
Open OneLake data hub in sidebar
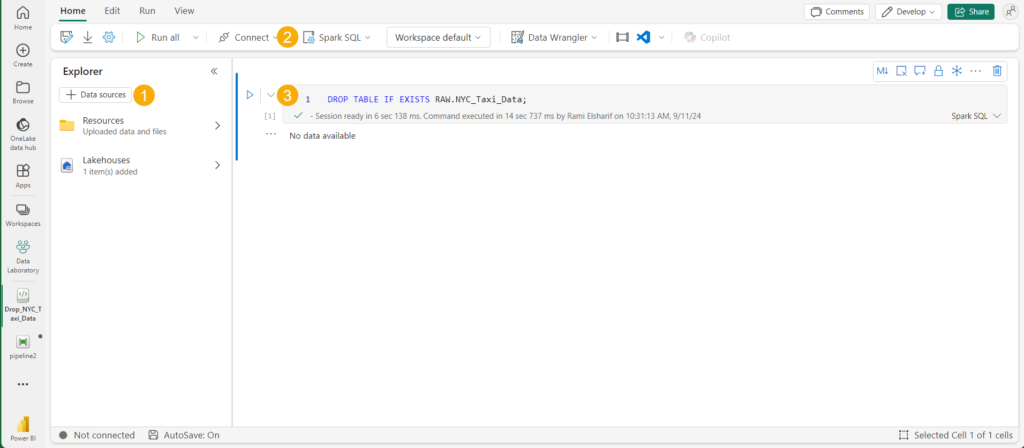[23, 132]
